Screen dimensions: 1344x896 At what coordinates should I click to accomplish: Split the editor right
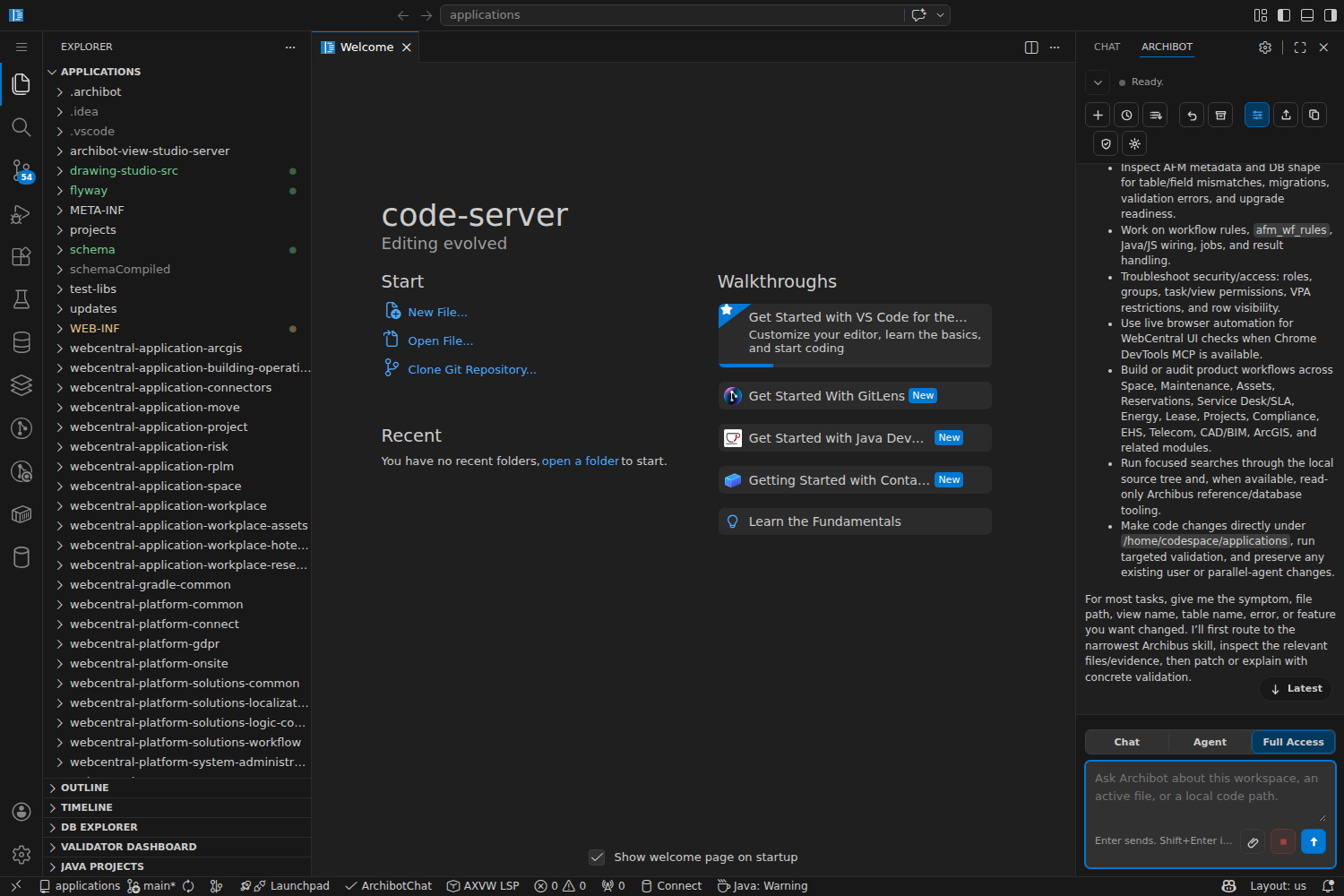click(x=1031, y=47)
